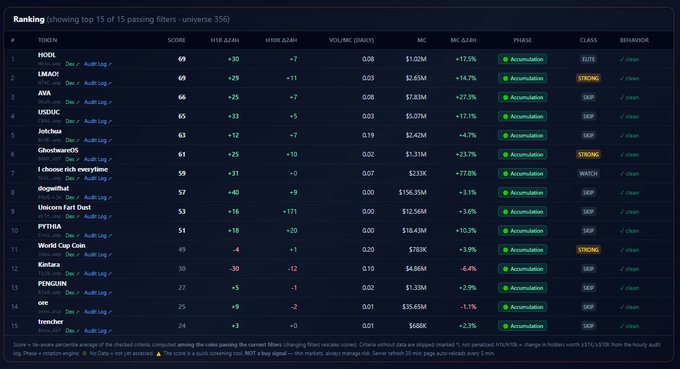Click the $18.43M market cap value
This screenshot has height=369, width=680.
tap(414, 231)
